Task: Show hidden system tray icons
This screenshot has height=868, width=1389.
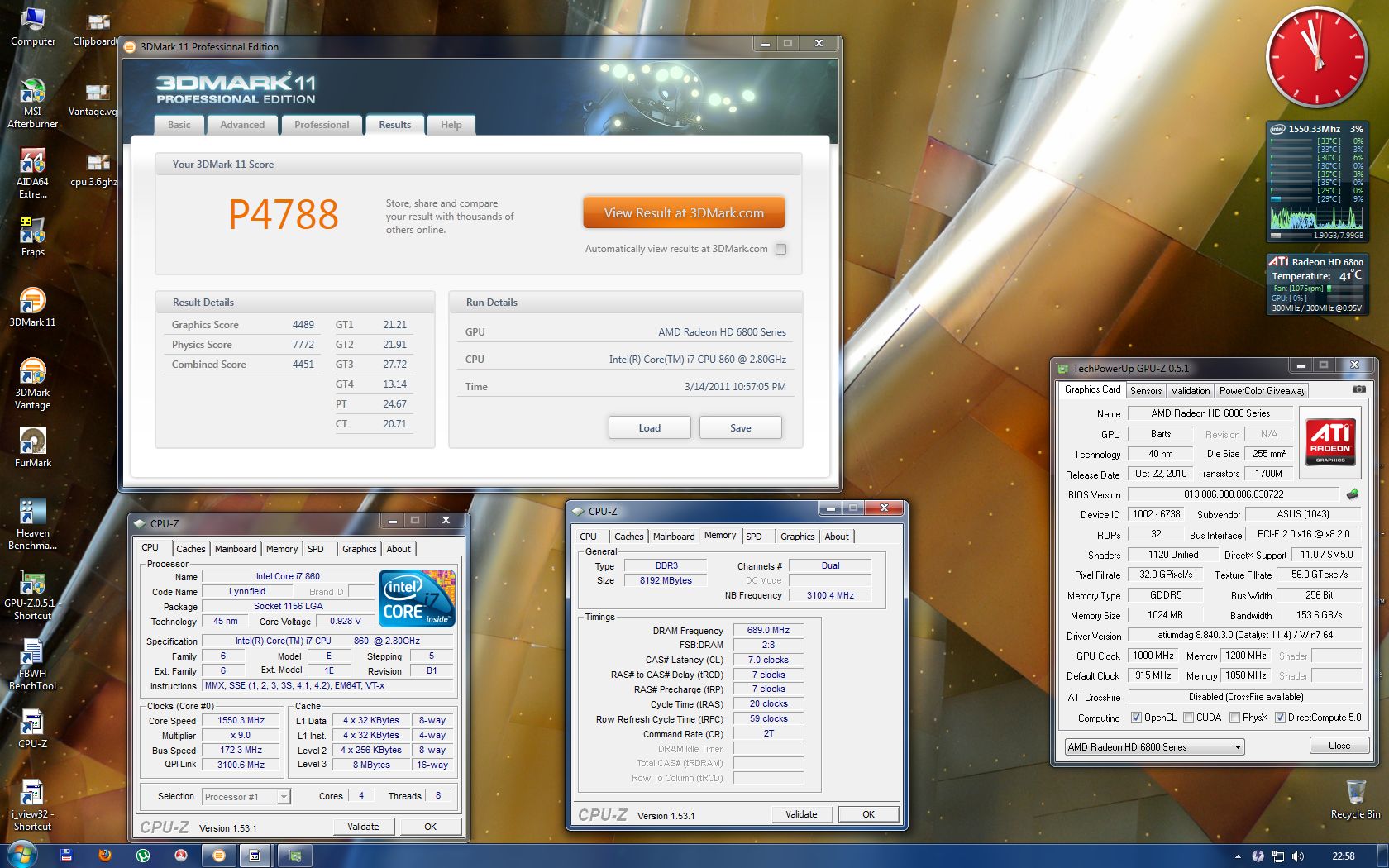Action: tap(1238, 856)
